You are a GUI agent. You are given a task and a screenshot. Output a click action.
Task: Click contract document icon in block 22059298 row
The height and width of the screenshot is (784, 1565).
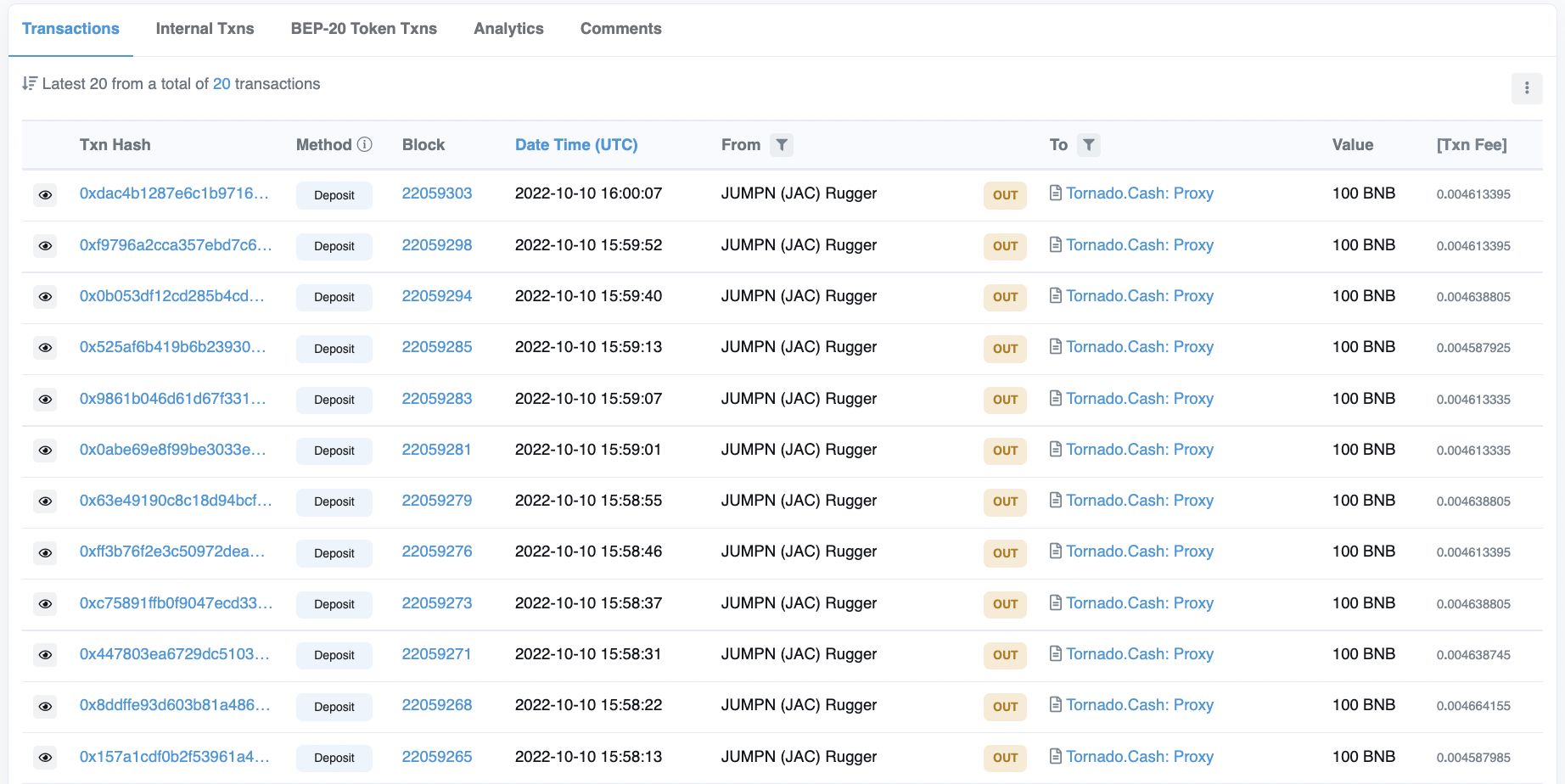1056,244
